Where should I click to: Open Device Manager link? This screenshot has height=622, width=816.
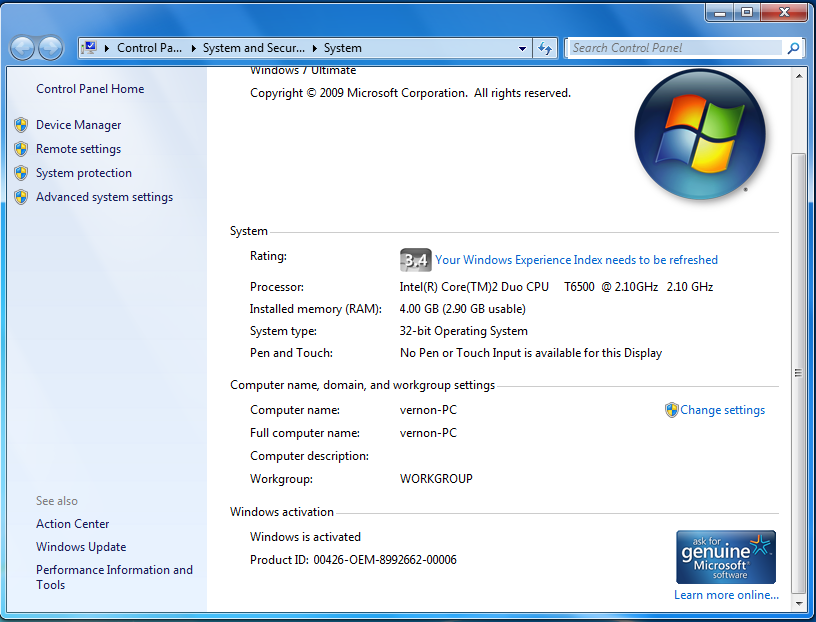click(79, 125)
